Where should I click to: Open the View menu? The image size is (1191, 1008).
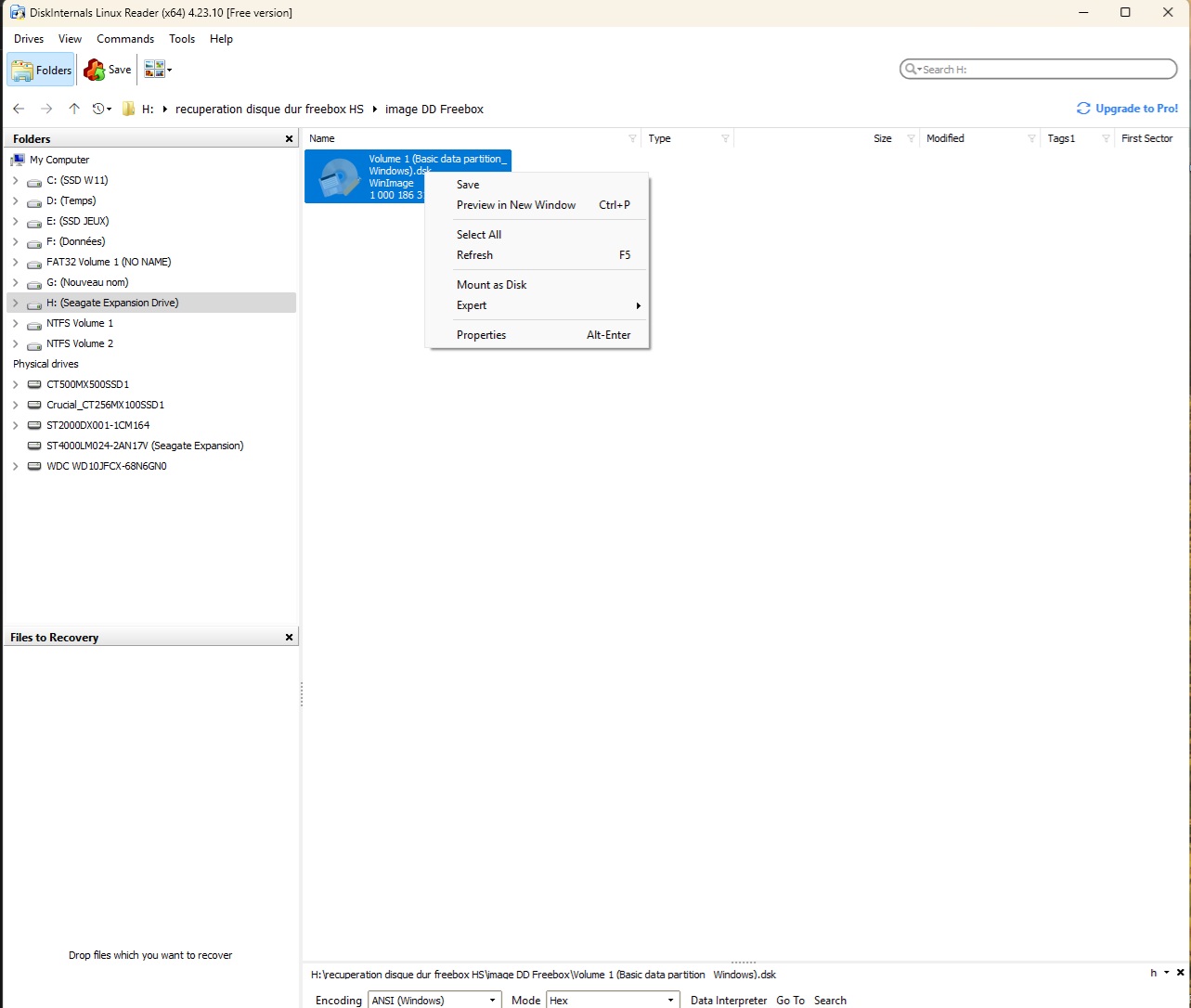(70, 39)
